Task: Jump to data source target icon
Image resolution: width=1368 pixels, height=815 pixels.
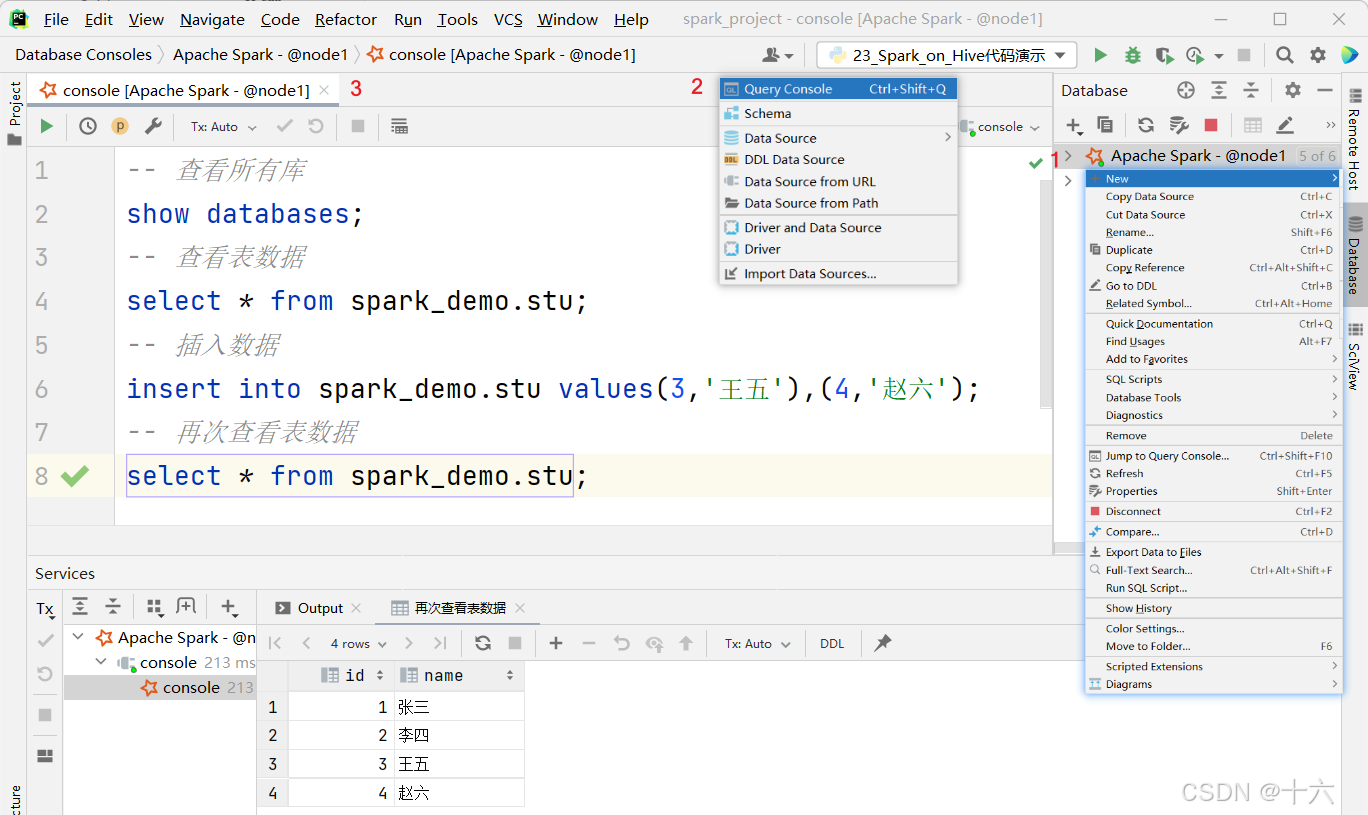Action: (x=1186, y=90)
